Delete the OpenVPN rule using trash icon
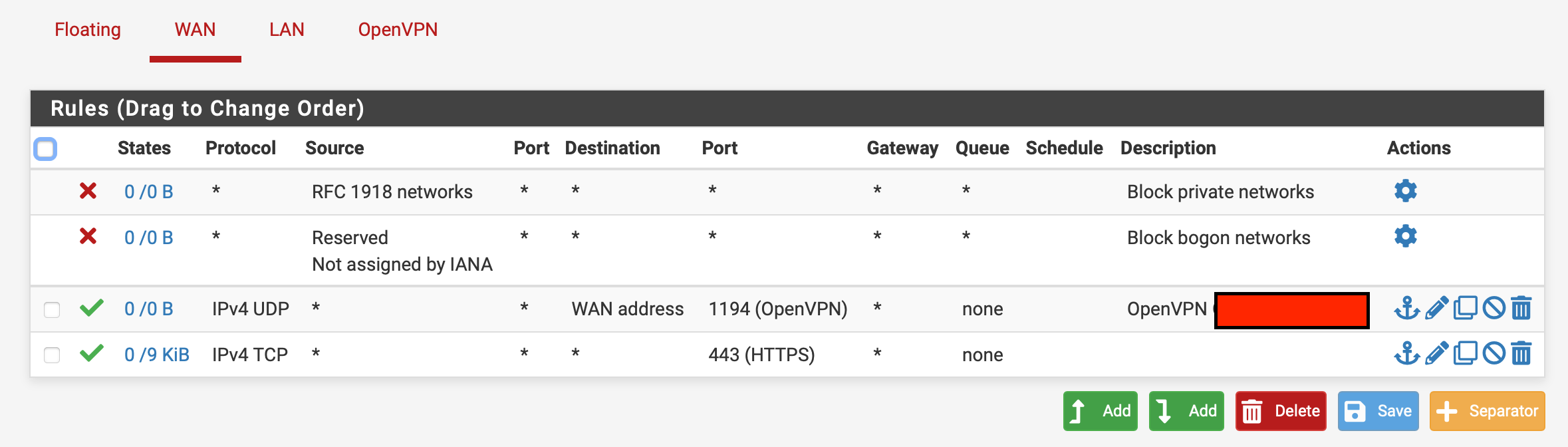Screen dimensions: 1568x447 [1521, 309]
